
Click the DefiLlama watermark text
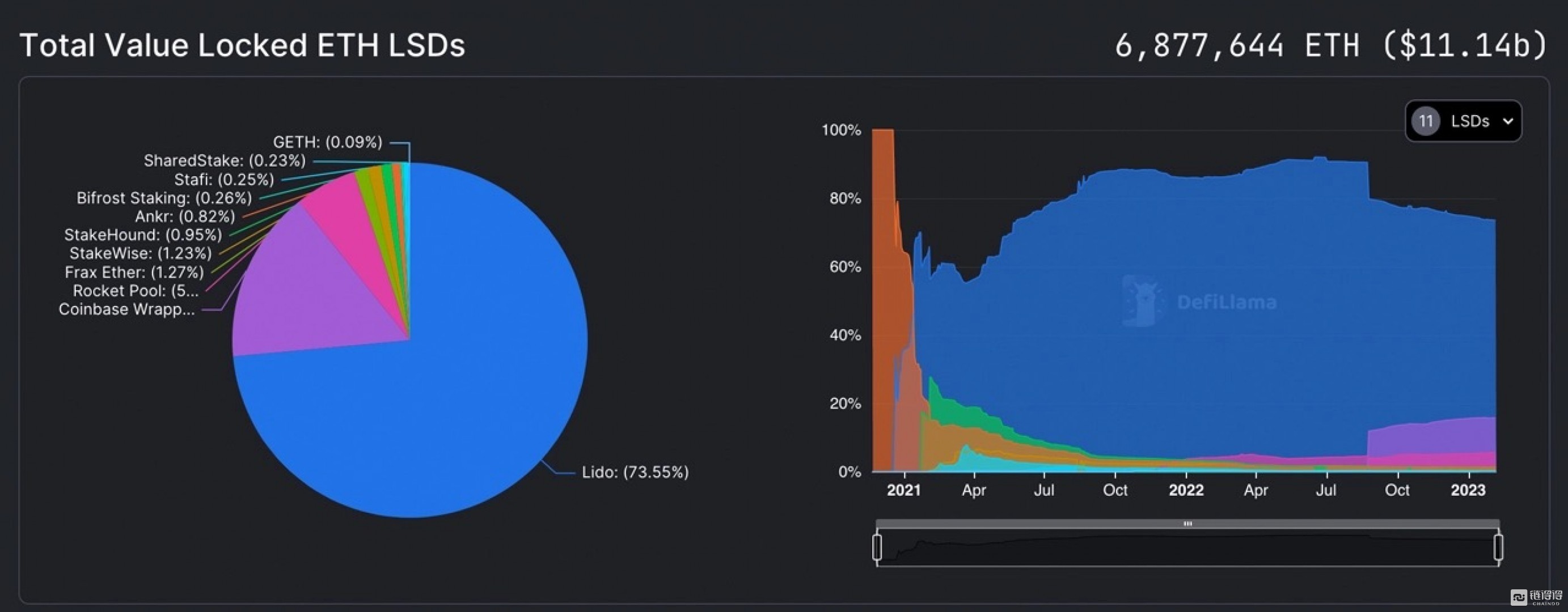(x=1227, y=303)
